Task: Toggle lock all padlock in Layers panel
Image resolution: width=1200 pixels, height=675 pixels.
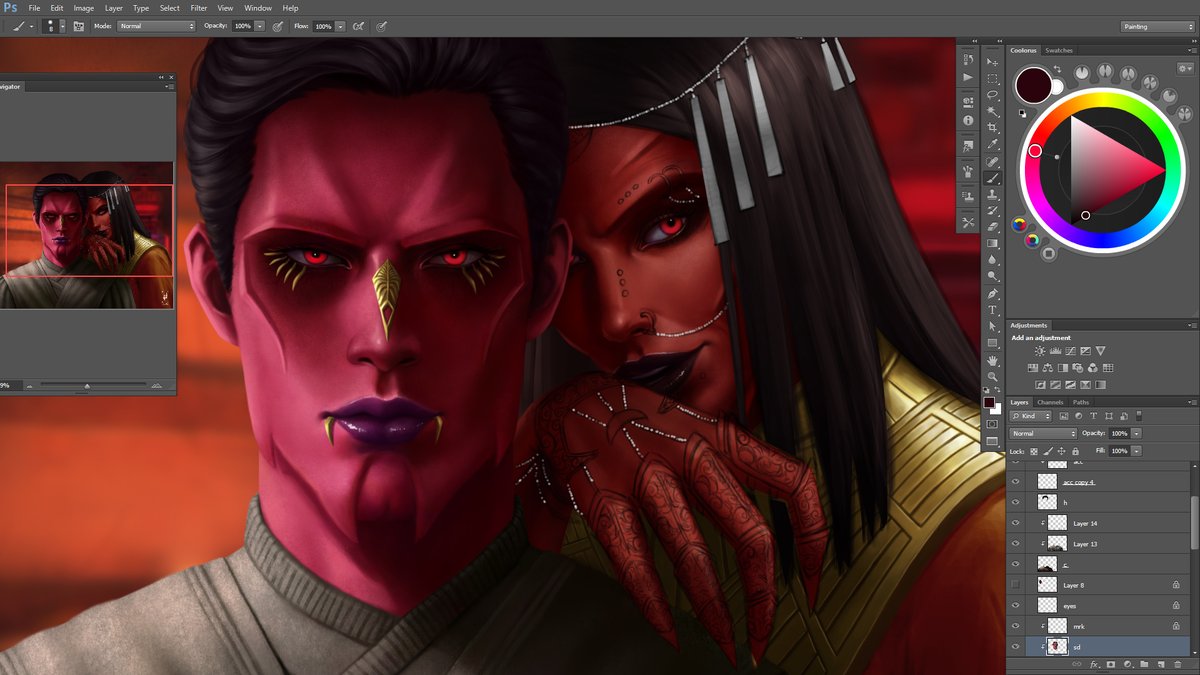Action: (1075, 451)
